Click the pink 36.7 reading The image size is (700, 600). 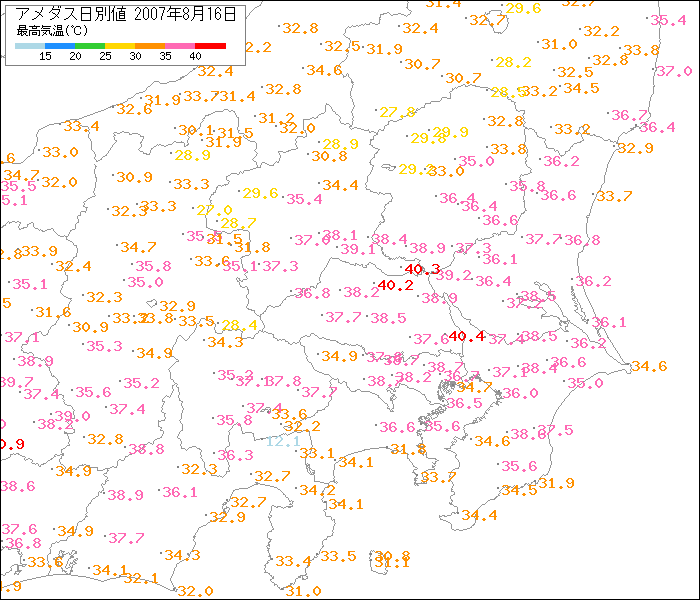[x=629, y=115]
